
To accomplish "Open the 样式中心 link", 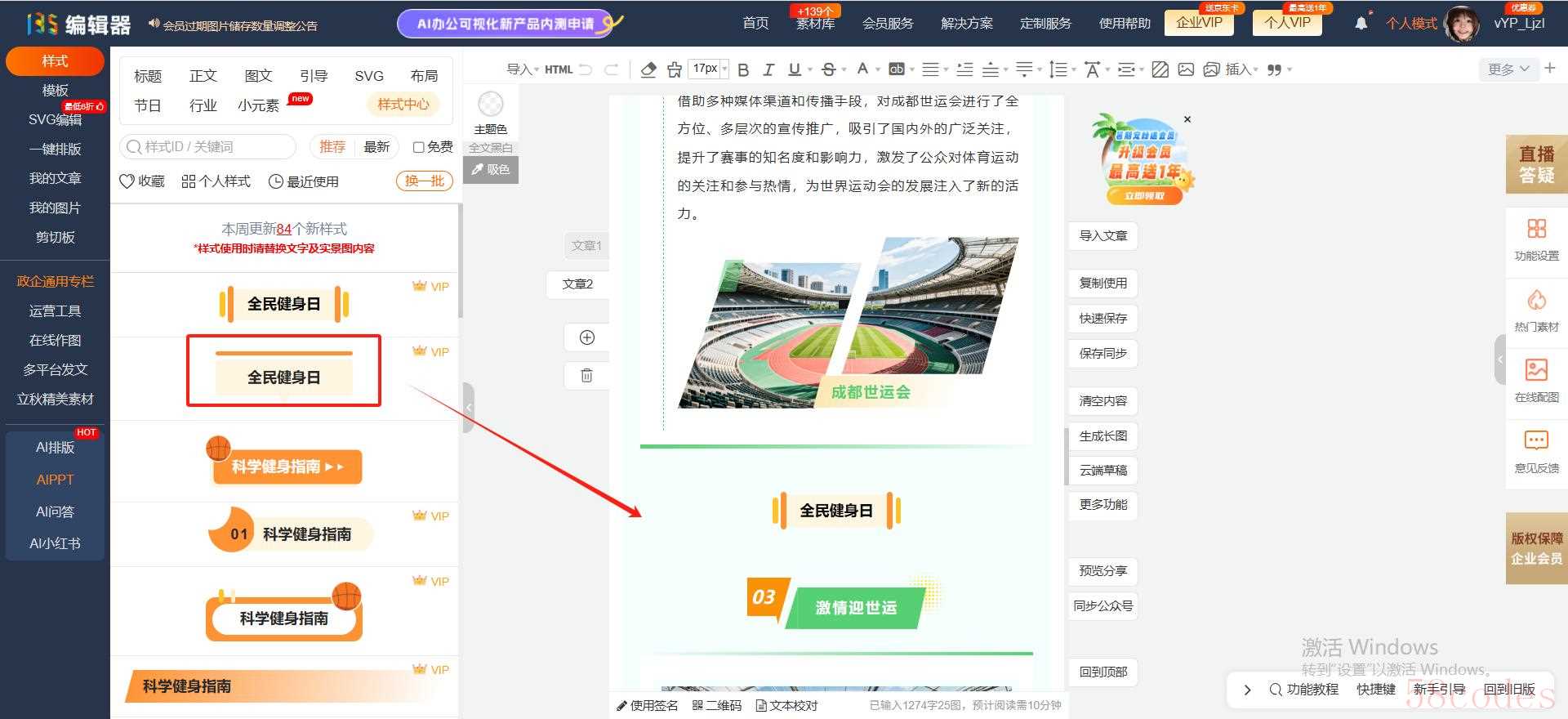I will pos(403,105).
